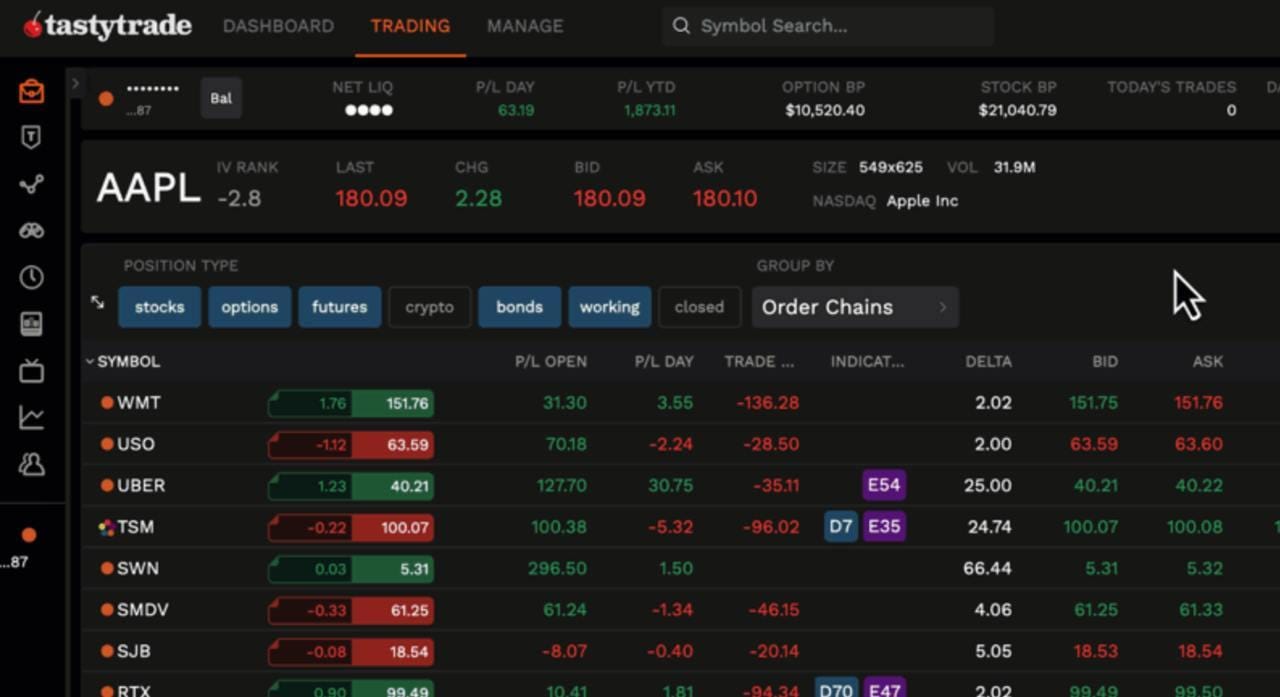
Task: Click the orange dot next to WMT
Action: (x=107, y=403)
